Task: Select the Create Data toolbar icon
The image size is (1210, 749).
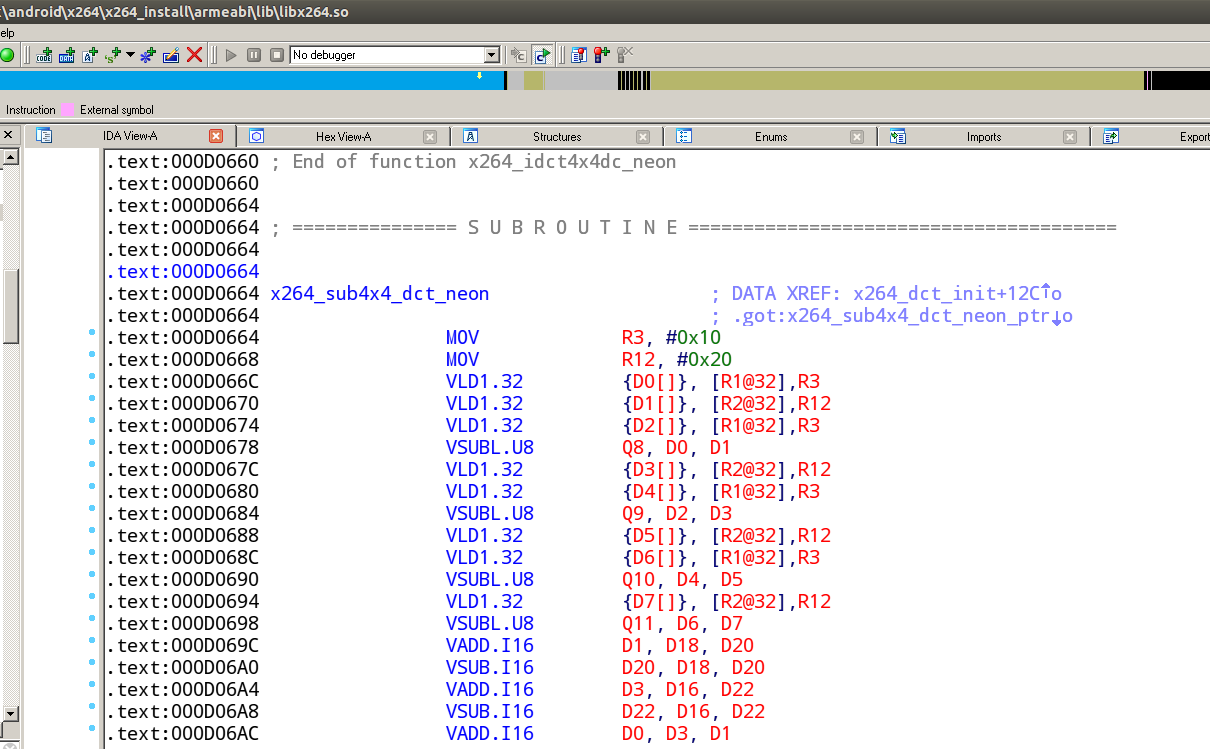Action: [x=66, y=55]
